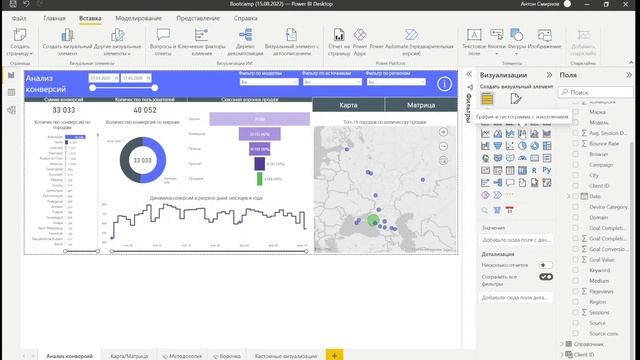Check the Модель field checkbox
640x360 pixels.
[576, 122]
